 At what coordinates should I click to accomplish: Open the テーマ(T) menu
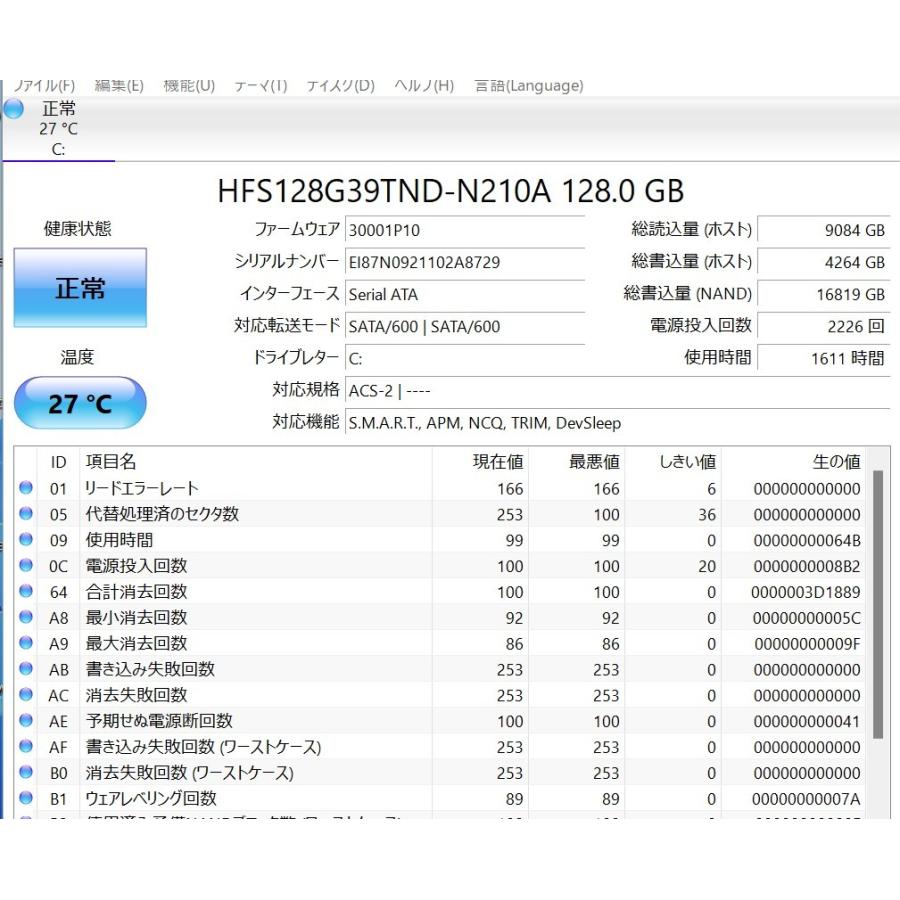[261, 86]
